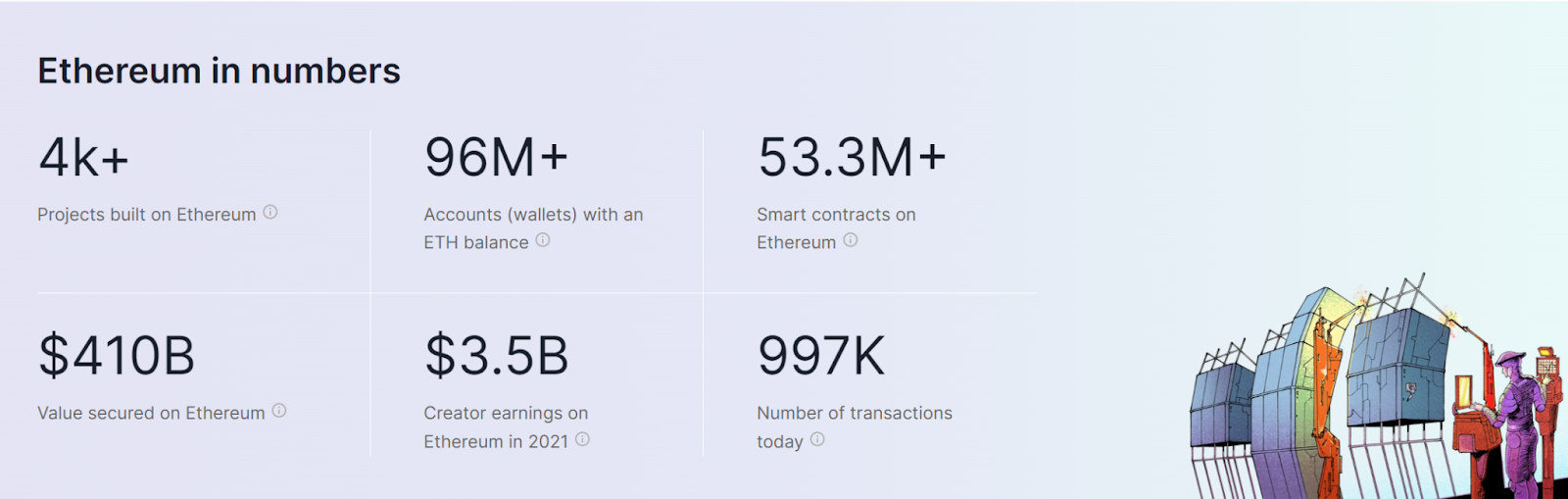This screenshot has width=1568, height=499.
Task: Select the Value secured on Ethereum label
Action: (x=151, y=414)
